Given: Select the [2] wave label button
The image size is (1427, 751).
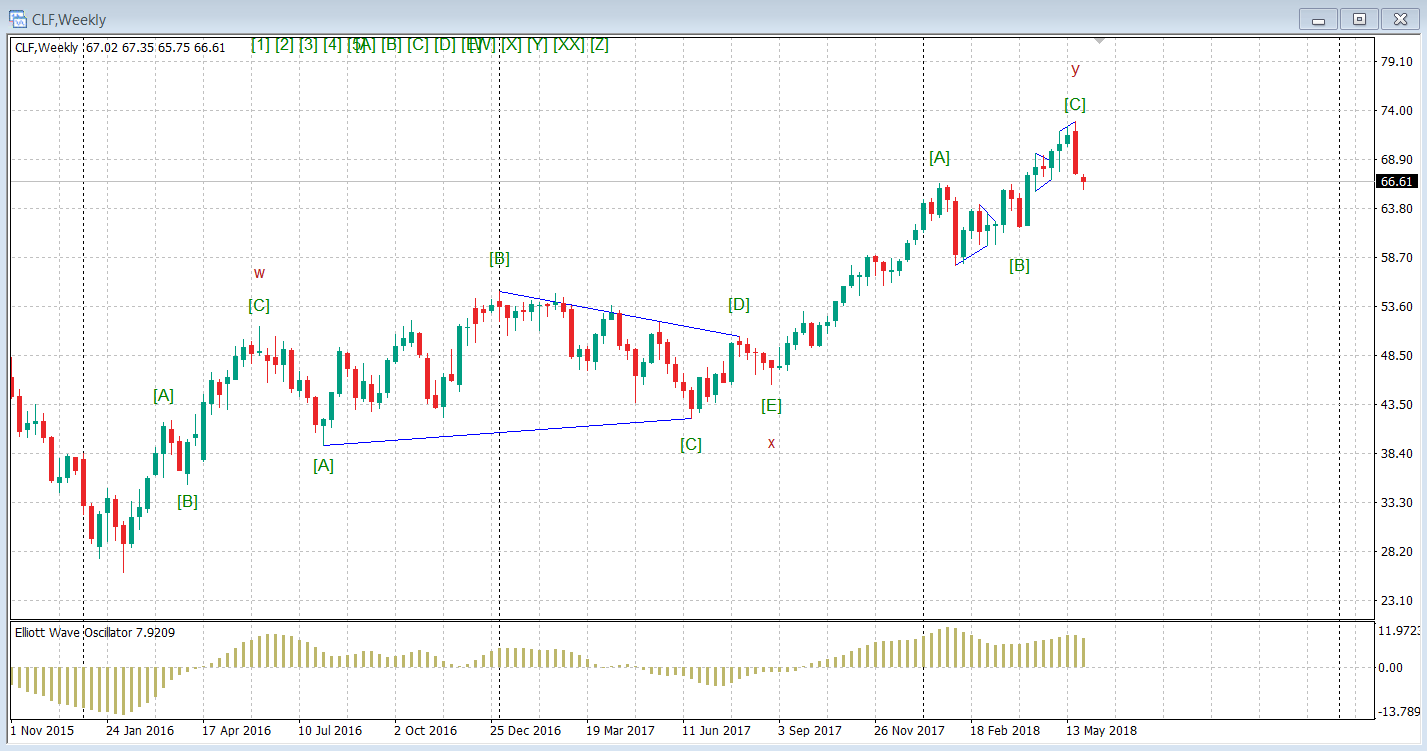Looking at the screenshot, I should click(285, 45).
